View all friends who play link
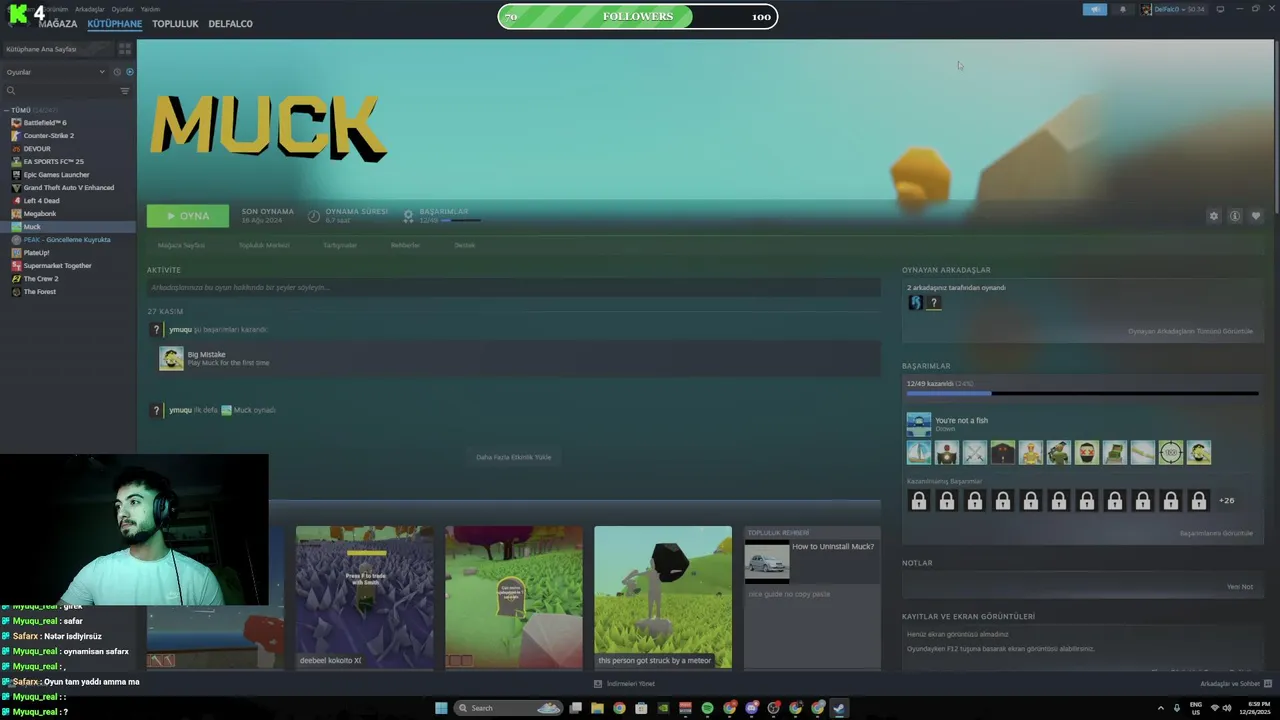This screenshot has height=720, width=1280. pos(1190,331)
